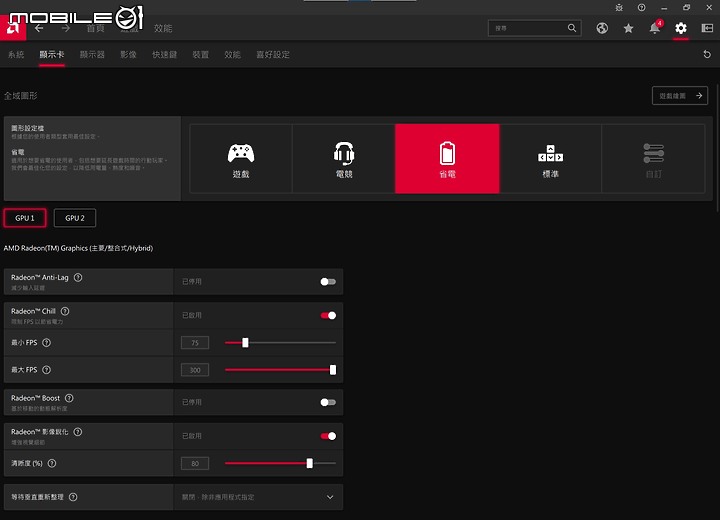
Task: Select the custom profile with sliders icon
Action: [x=653, y=158]
